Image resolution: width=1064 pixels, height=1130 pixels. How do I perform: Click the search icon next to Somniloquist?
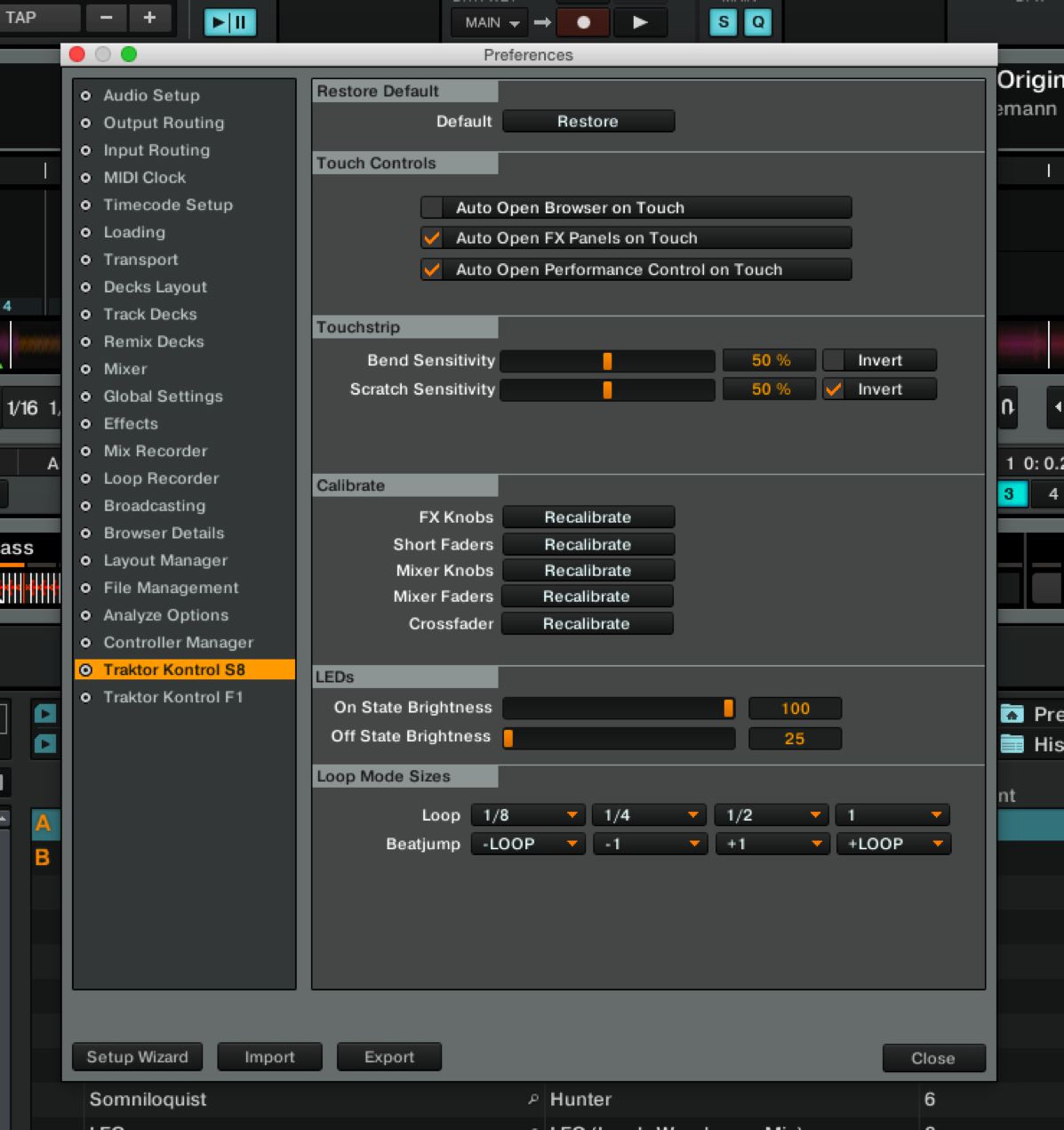pyautogui.click(x=532, y=1100)
